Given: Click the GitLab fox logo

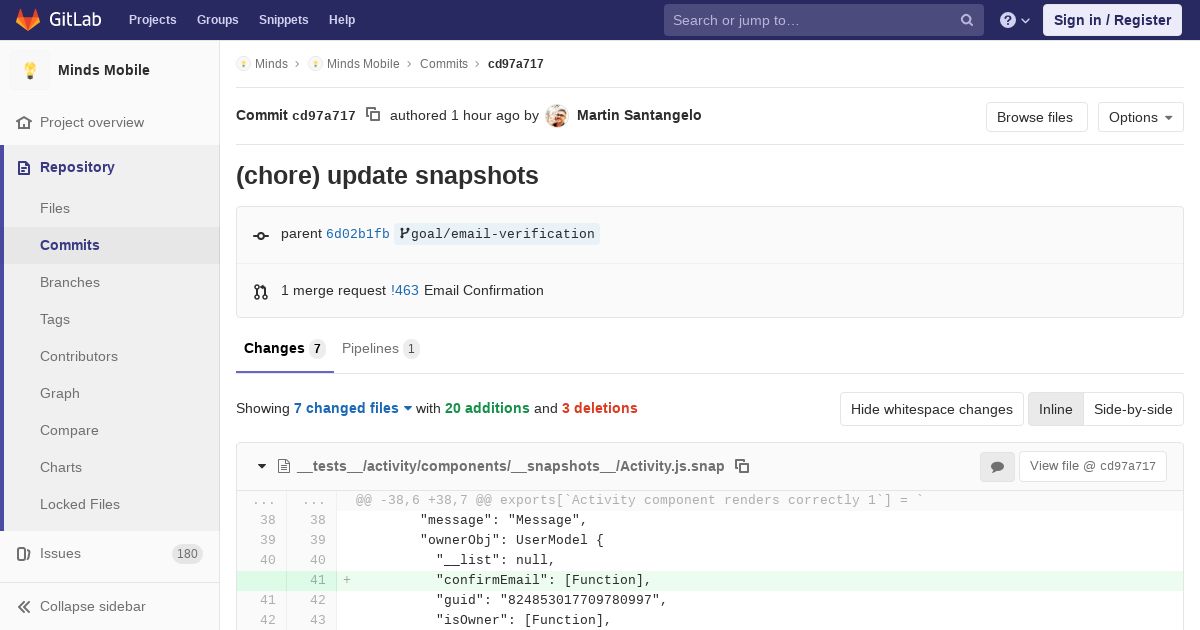Looking at the screenshot, I should (28, 19).
